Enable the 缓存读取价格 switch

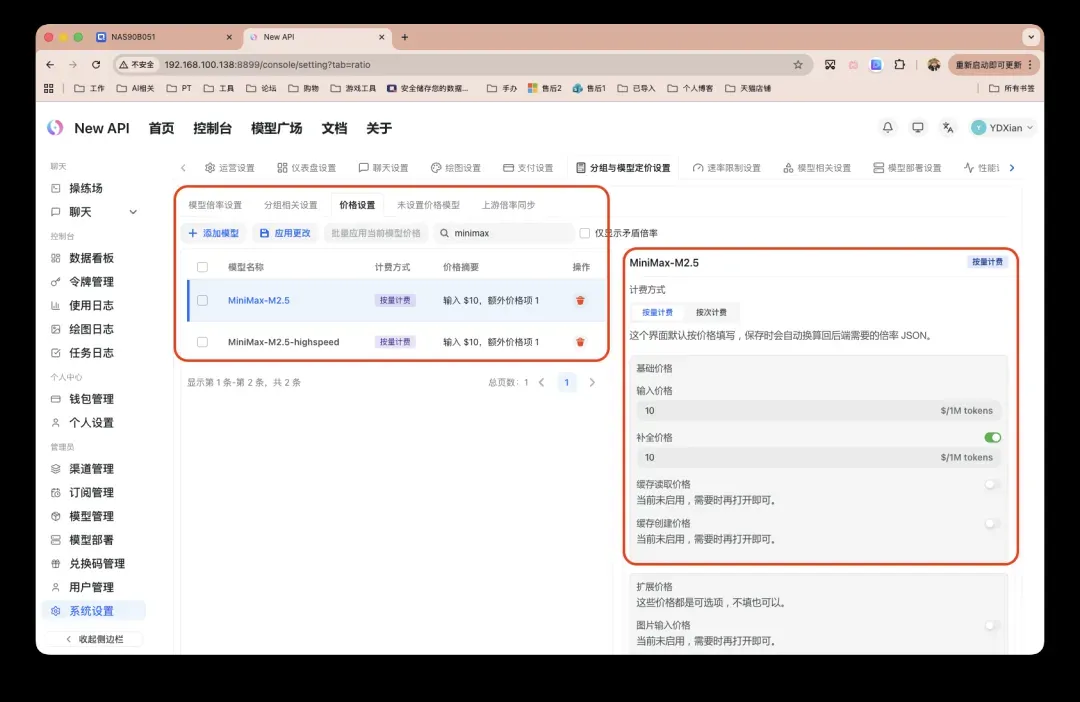[x=992, y=484]
